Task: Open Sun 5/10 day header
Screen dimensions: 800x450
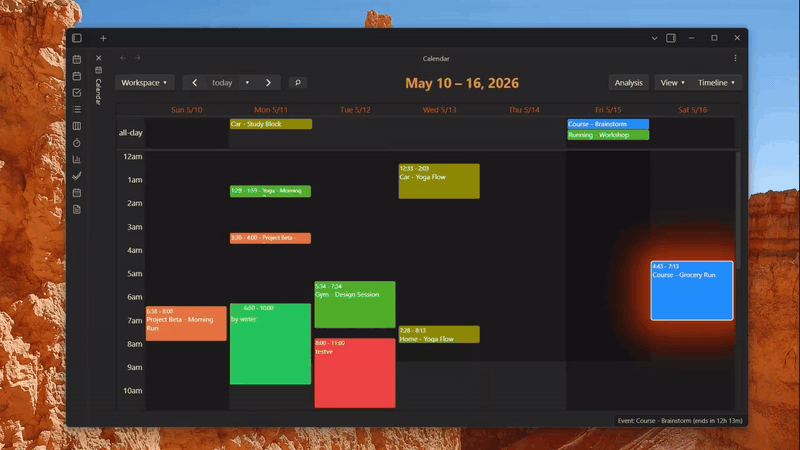Action: [187, 110]
